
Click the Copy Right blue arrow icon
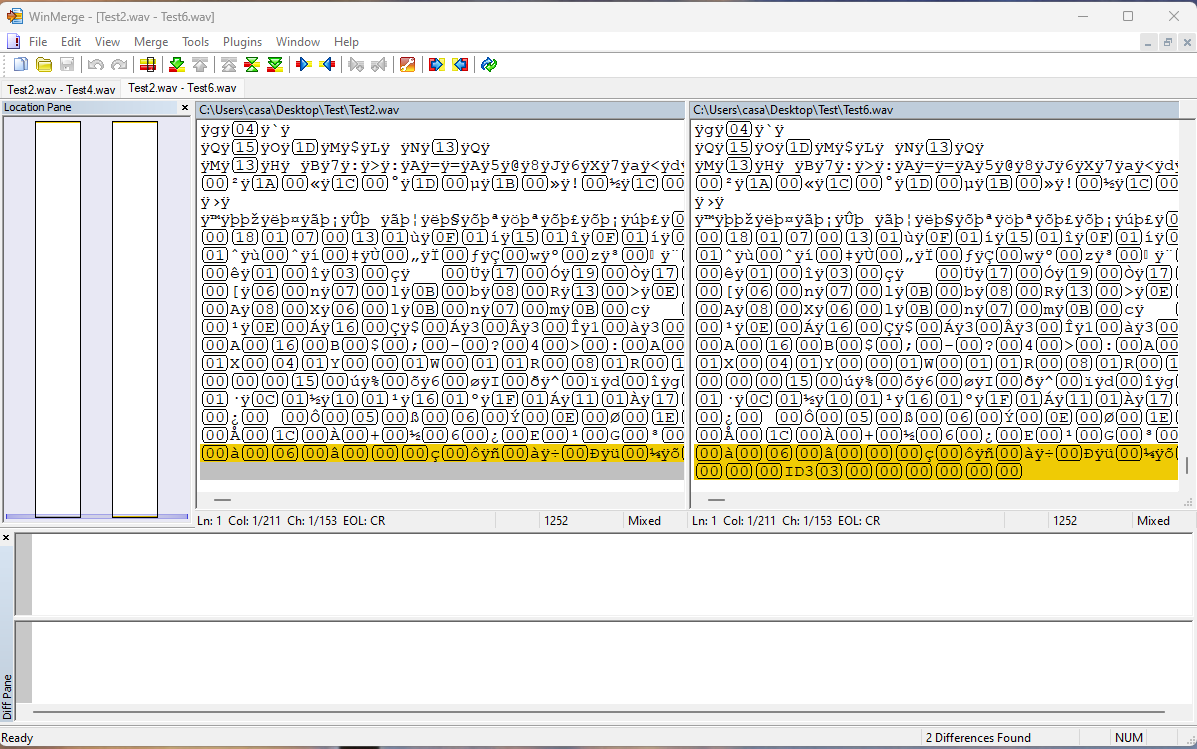304,65
